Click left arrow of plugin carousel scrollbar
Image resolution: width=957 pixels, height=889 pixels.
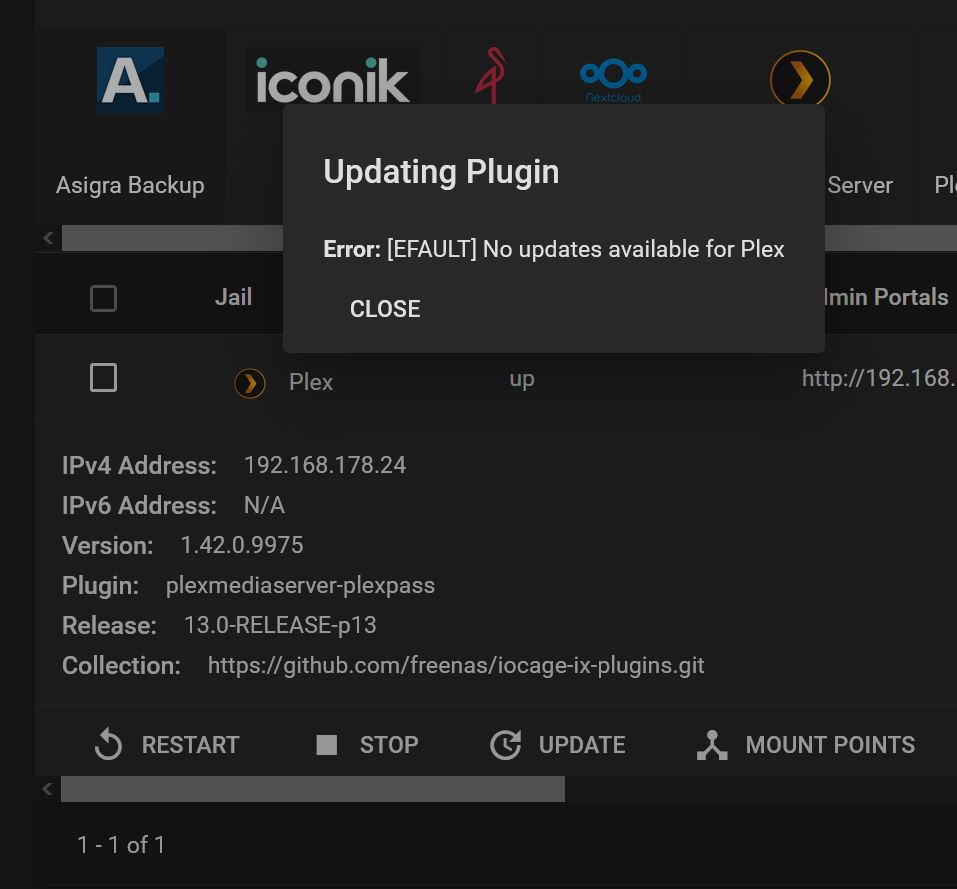[48, 238]
